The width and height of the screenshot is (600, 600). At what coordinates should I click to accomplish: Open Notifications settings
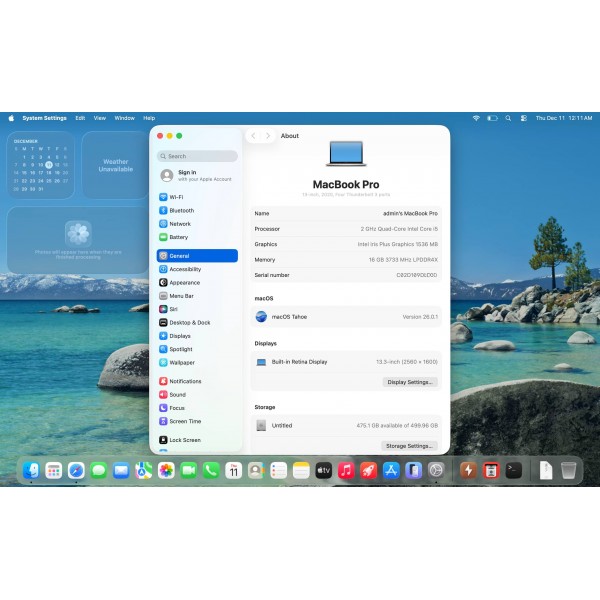pos(185,381)
